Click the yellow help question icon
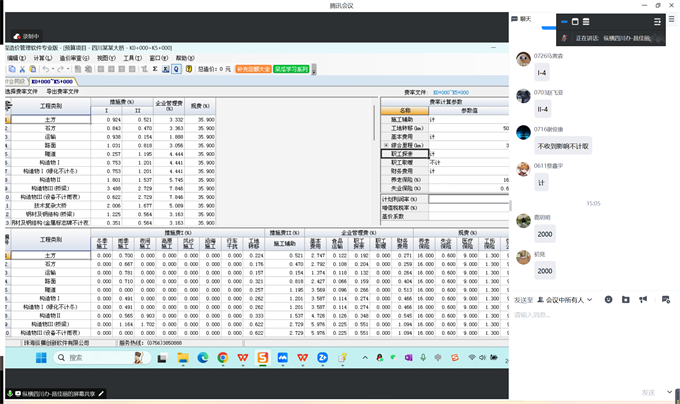The image size is (680, 404). 189,69
